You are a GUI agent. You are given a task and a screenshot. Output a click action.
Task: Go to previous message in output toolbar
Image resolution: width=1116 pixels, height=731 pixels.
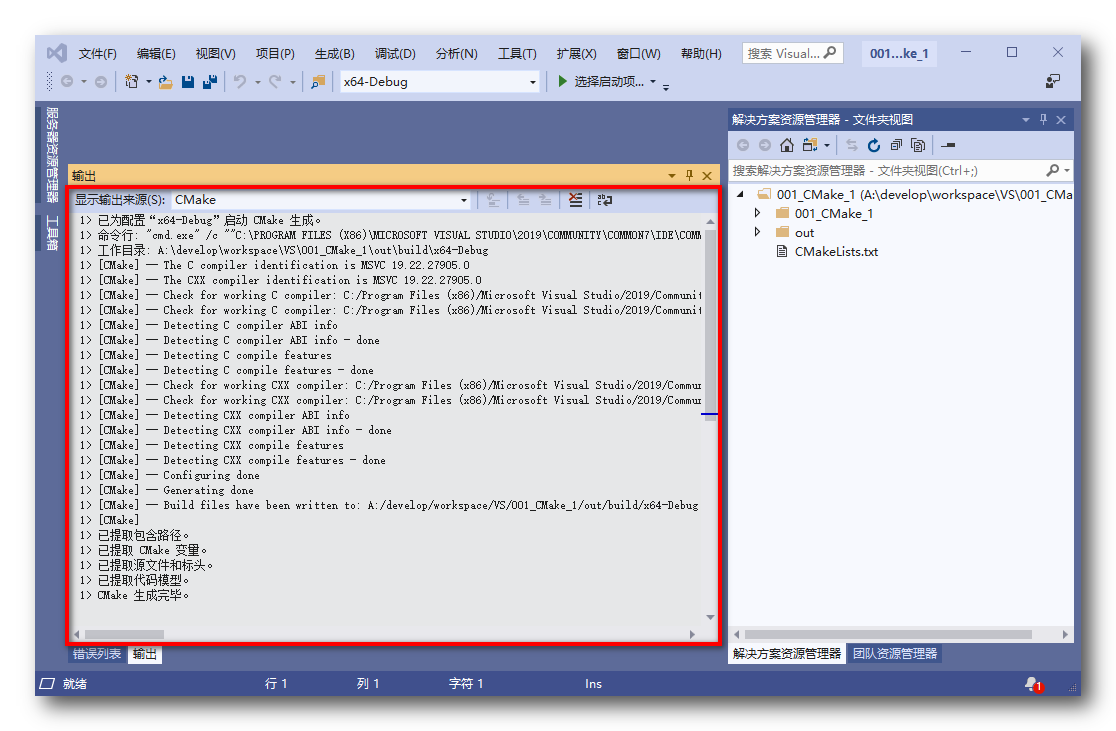(523, 200)
